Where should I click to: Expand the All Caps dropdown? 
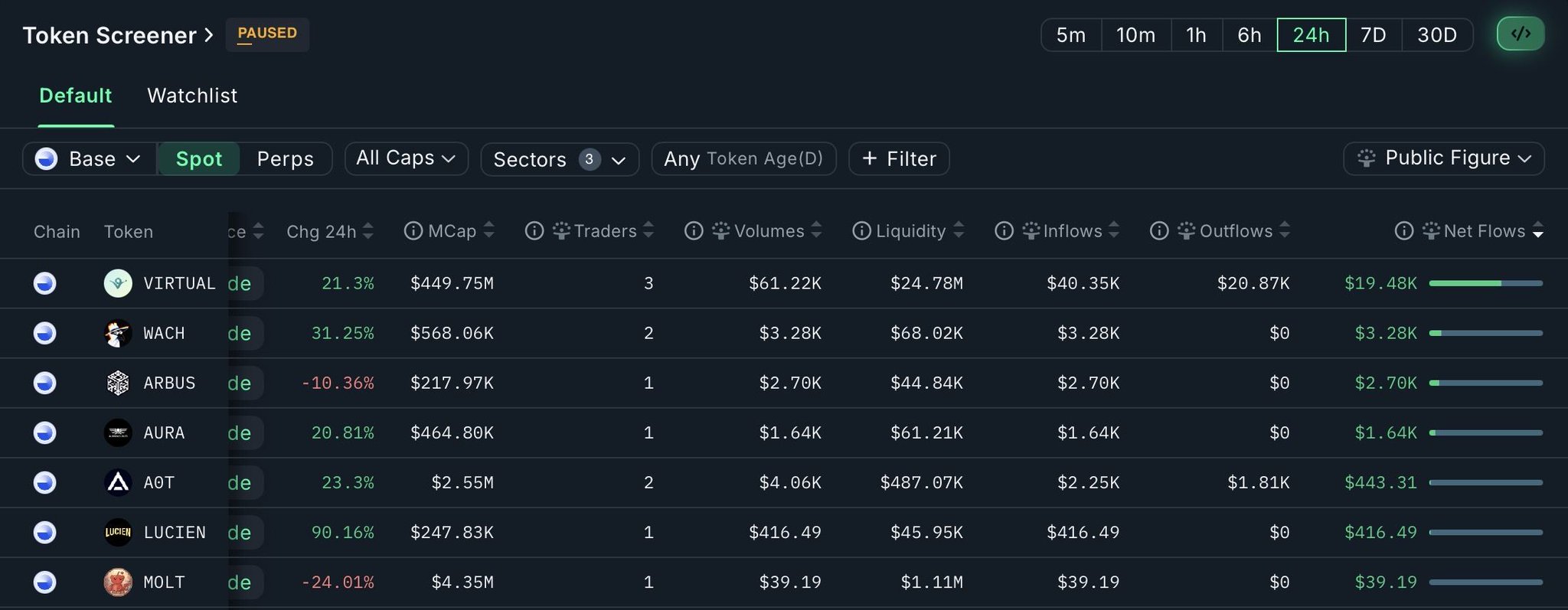[406, 158]
